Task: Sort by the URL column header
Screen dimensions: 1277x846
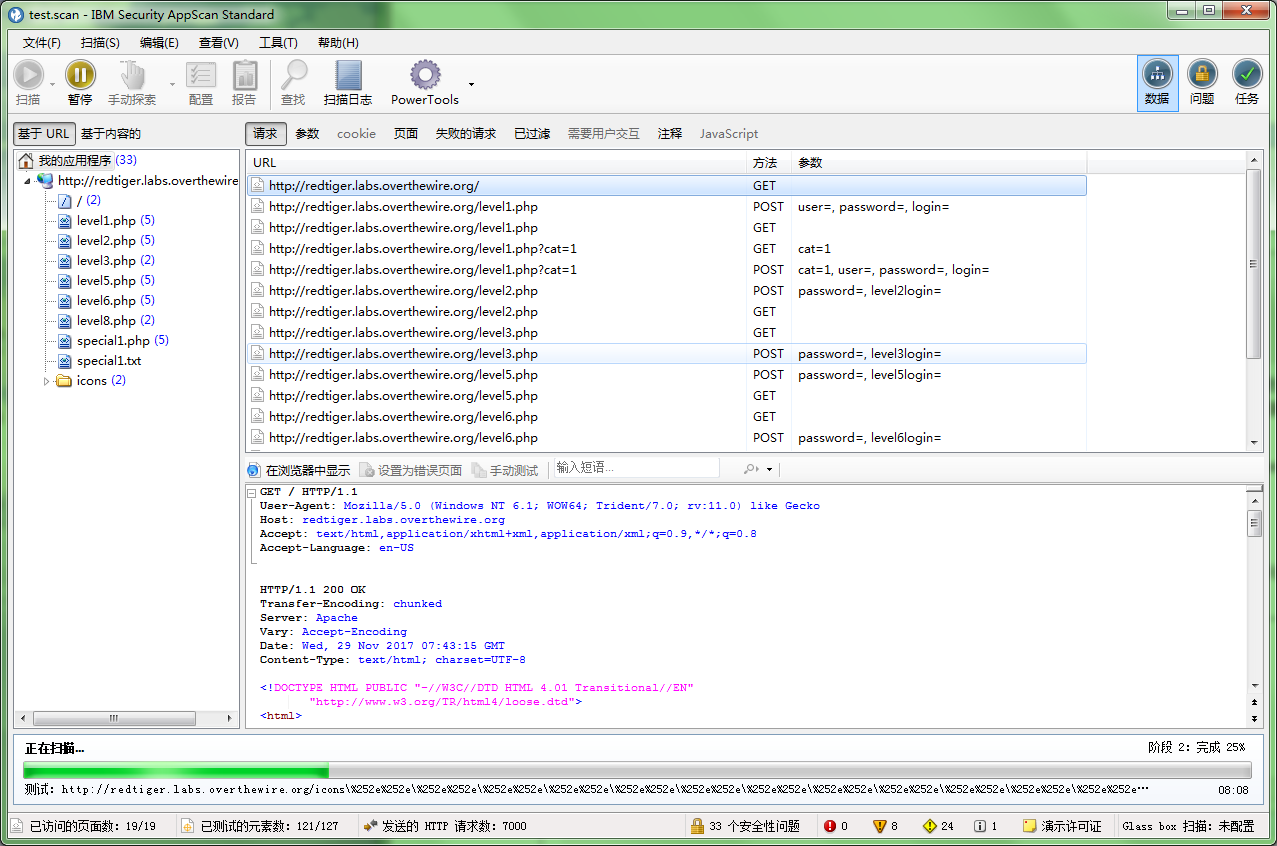Action: click(x=496, y=163)
